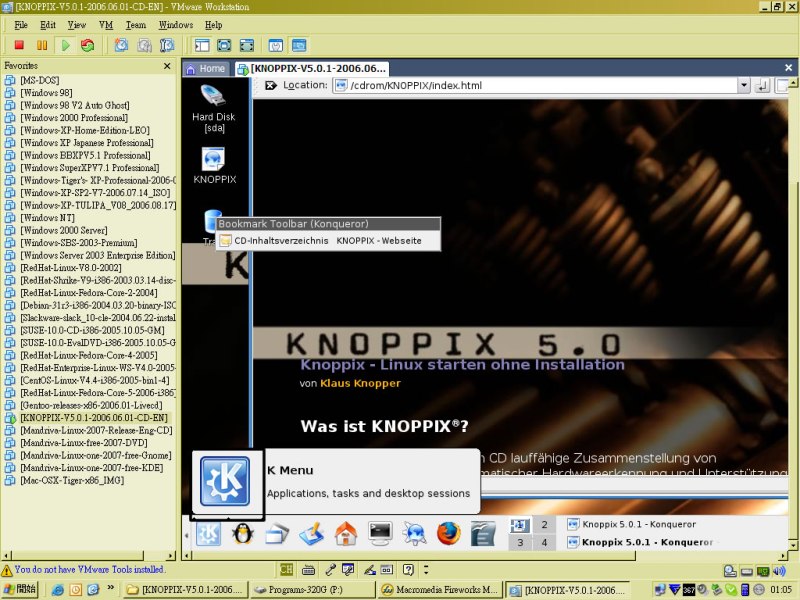Select [Windows Server 2003 Enterprise Edition] favorite

(x=97, y=255)
